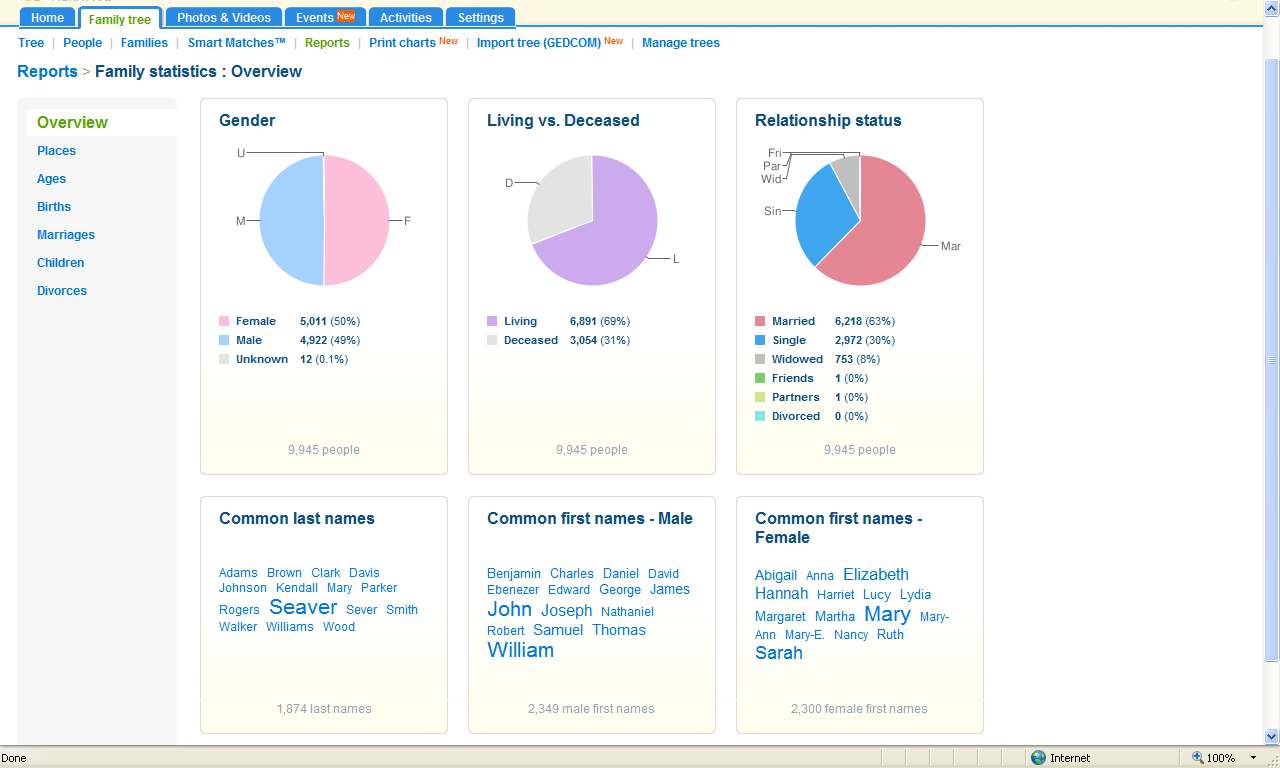The image size is (1280, 768).
Task: Go to the Settings tab
Action: click(481, 17)
